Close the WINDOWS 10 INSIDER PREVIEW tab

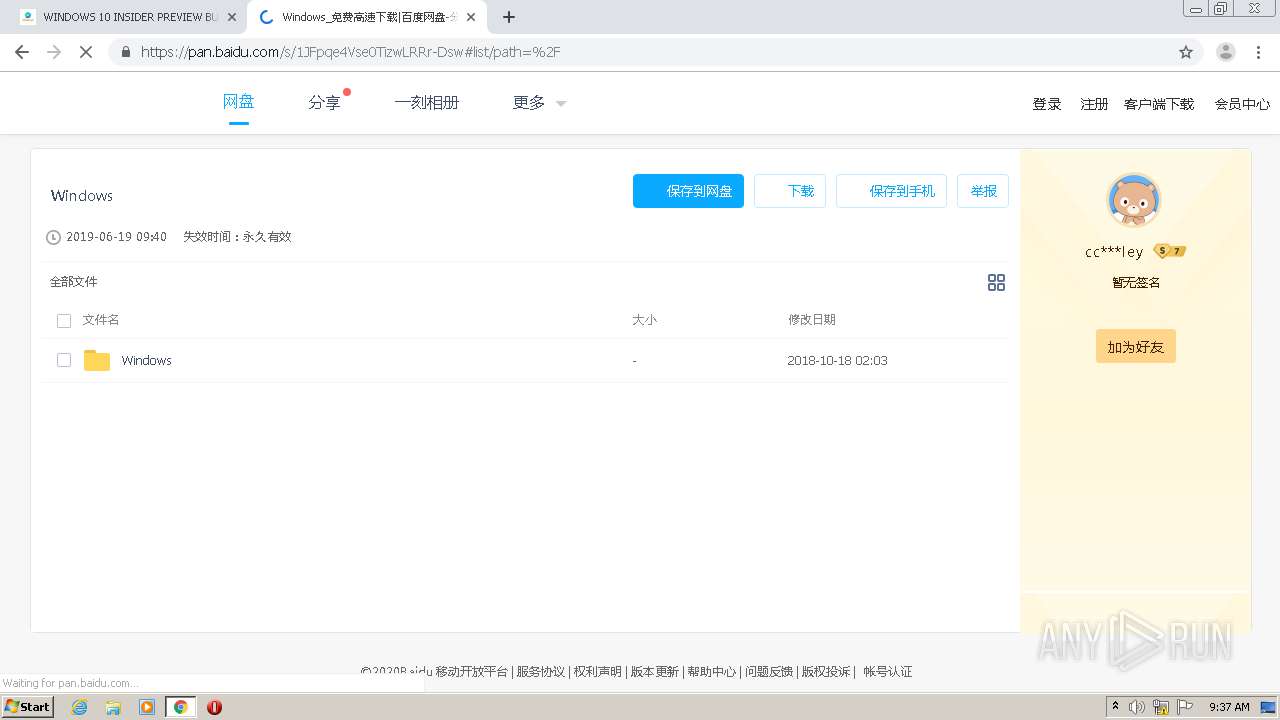(x=232, y=17)
